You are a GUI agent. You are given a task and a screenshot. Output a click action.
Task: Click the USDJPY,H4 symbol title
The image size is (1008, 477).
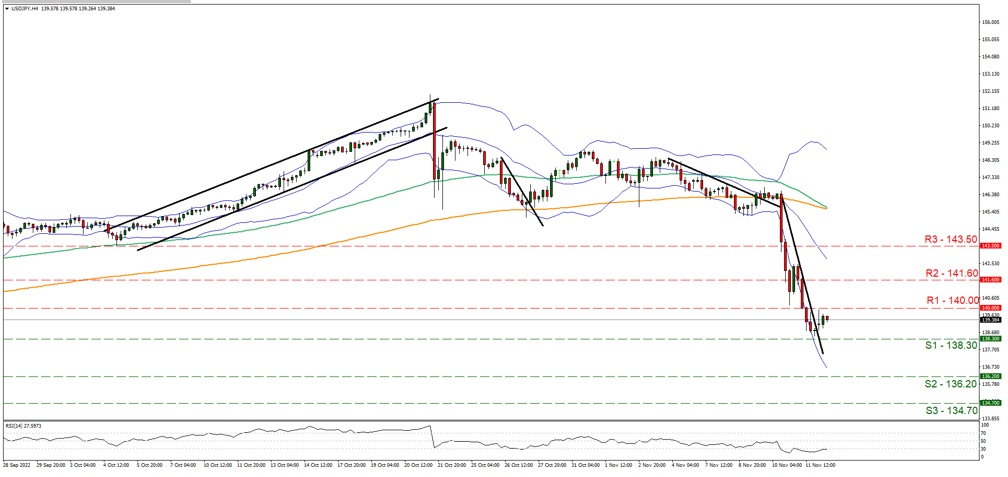click(x=25, y=10)
